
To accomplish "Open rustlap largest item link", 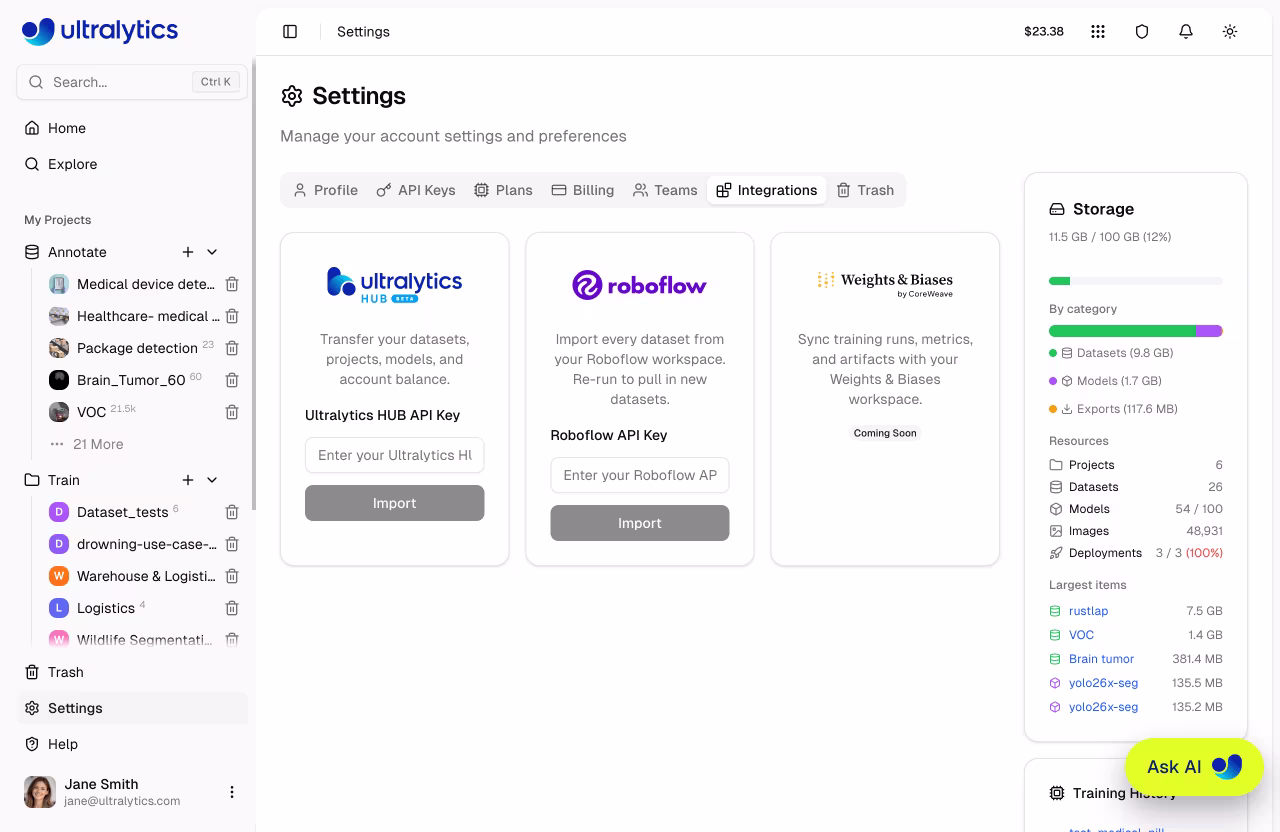I will tap(1088, 611).
